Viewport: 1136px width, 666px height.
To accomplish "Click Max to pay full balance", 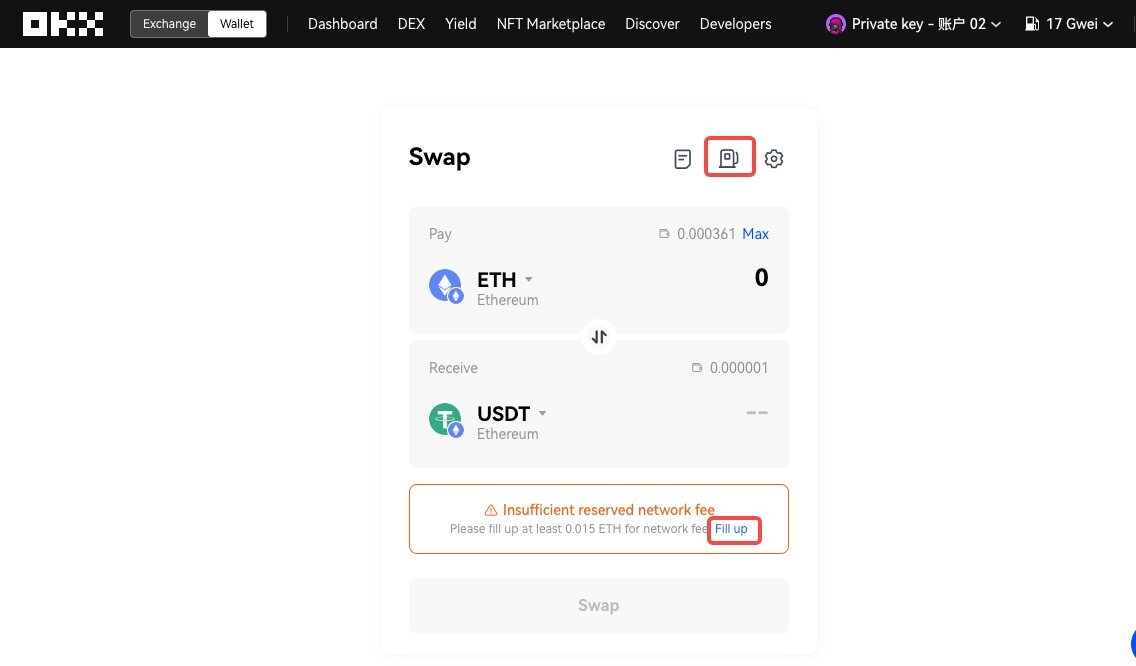I will click(755, 234).
